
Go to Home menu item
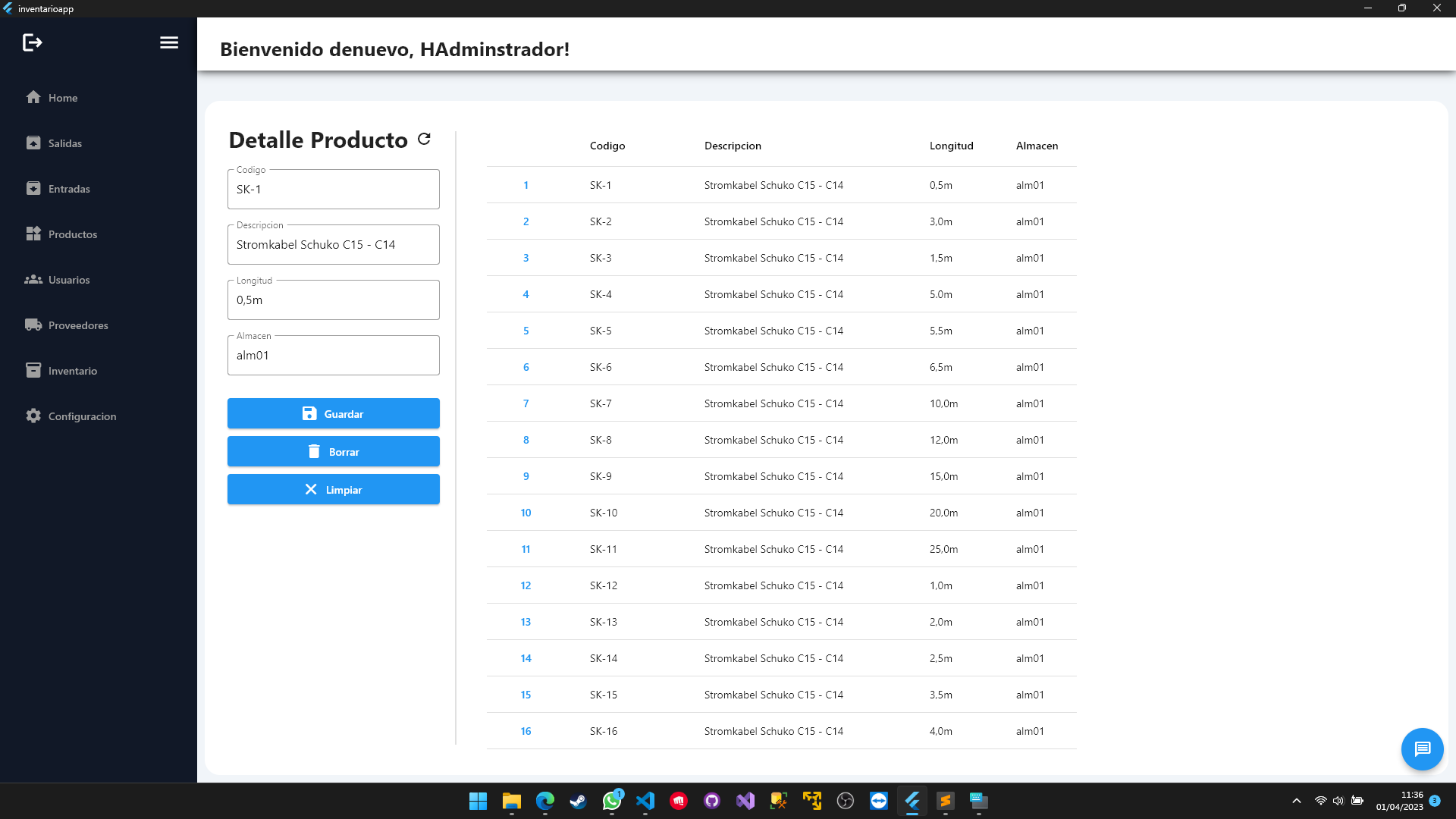(99, 97)
